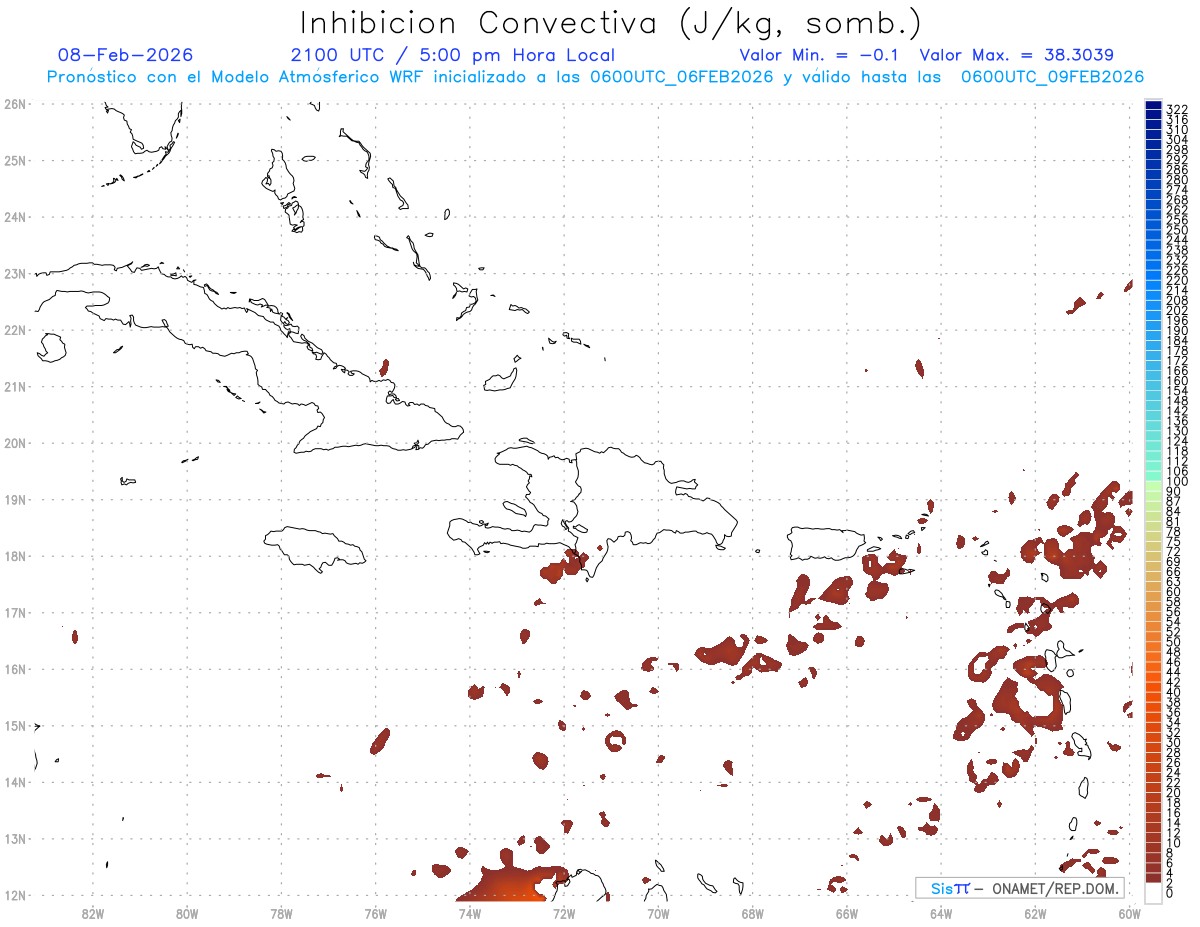Click the 62W longitude label

pos(1035,913)
